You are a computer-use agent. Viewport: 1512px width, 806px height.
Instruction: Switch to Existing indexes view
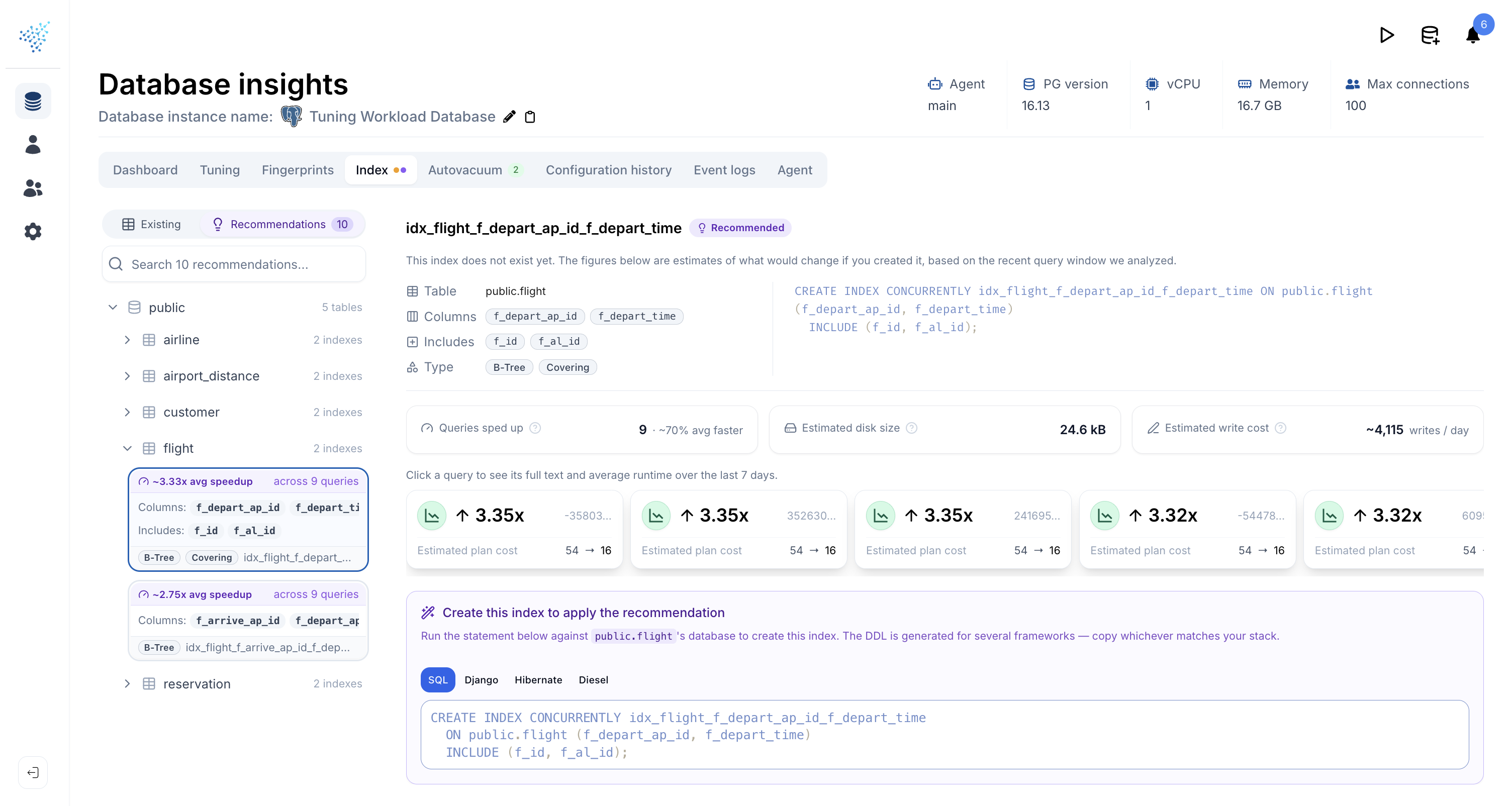(x=152, y=224)
